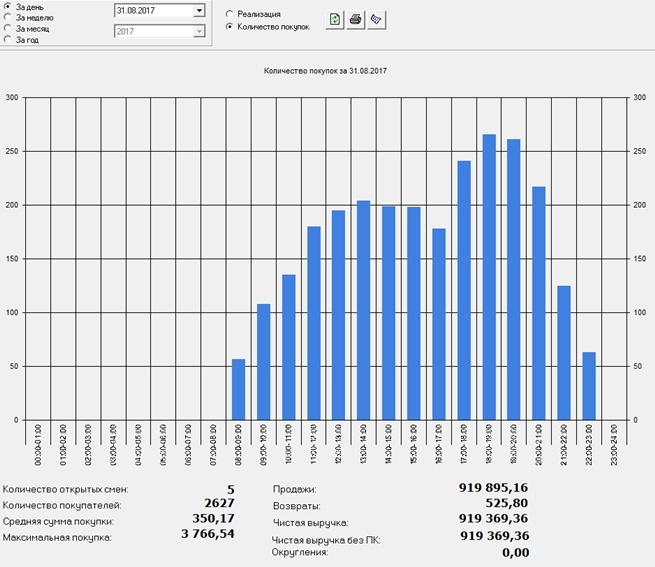Click the 22:00-23:00 bar in the chart
Viewport: 655px width, 567px height.
589,386
